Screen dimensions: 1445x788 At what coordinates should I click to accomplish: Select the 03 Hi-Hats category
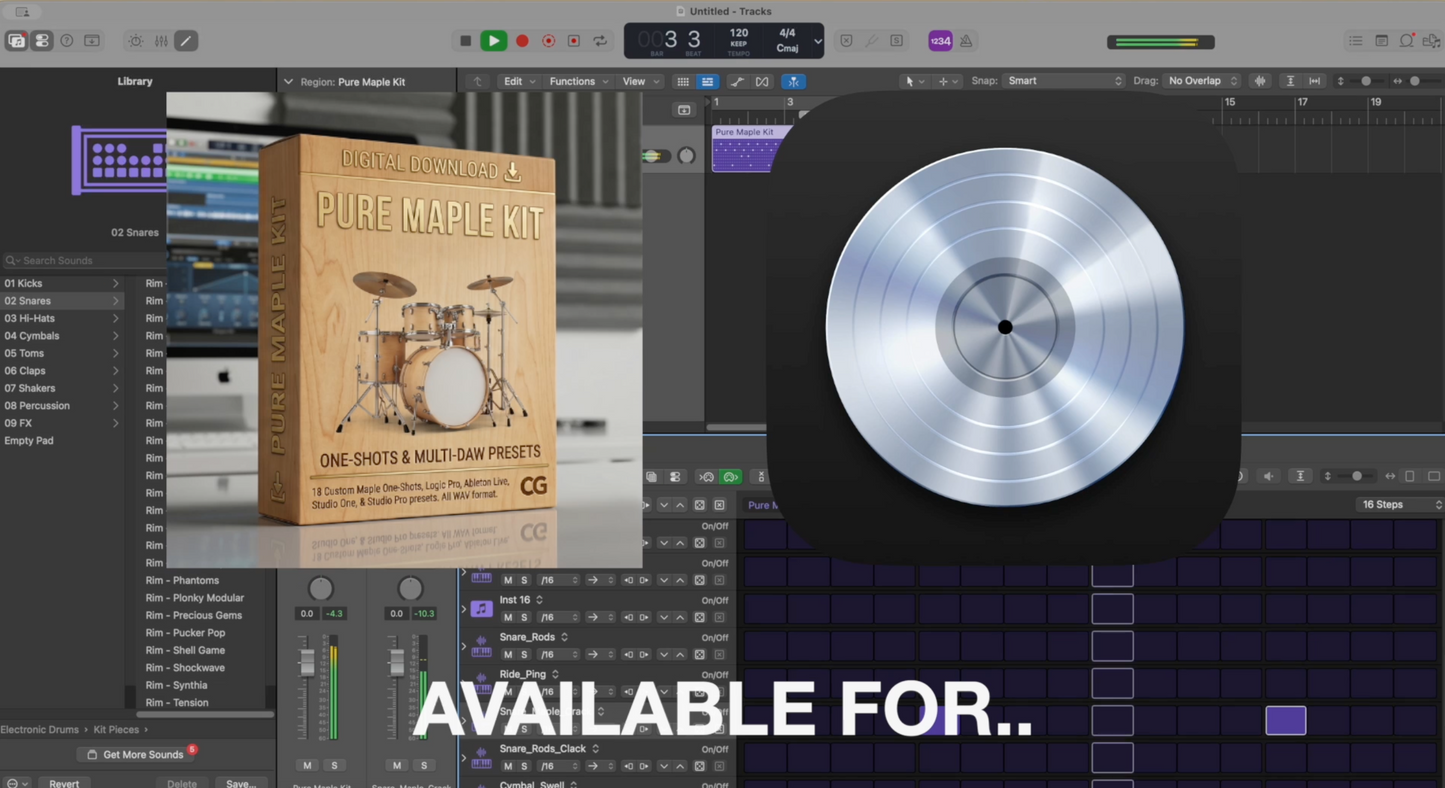point(61,318)
